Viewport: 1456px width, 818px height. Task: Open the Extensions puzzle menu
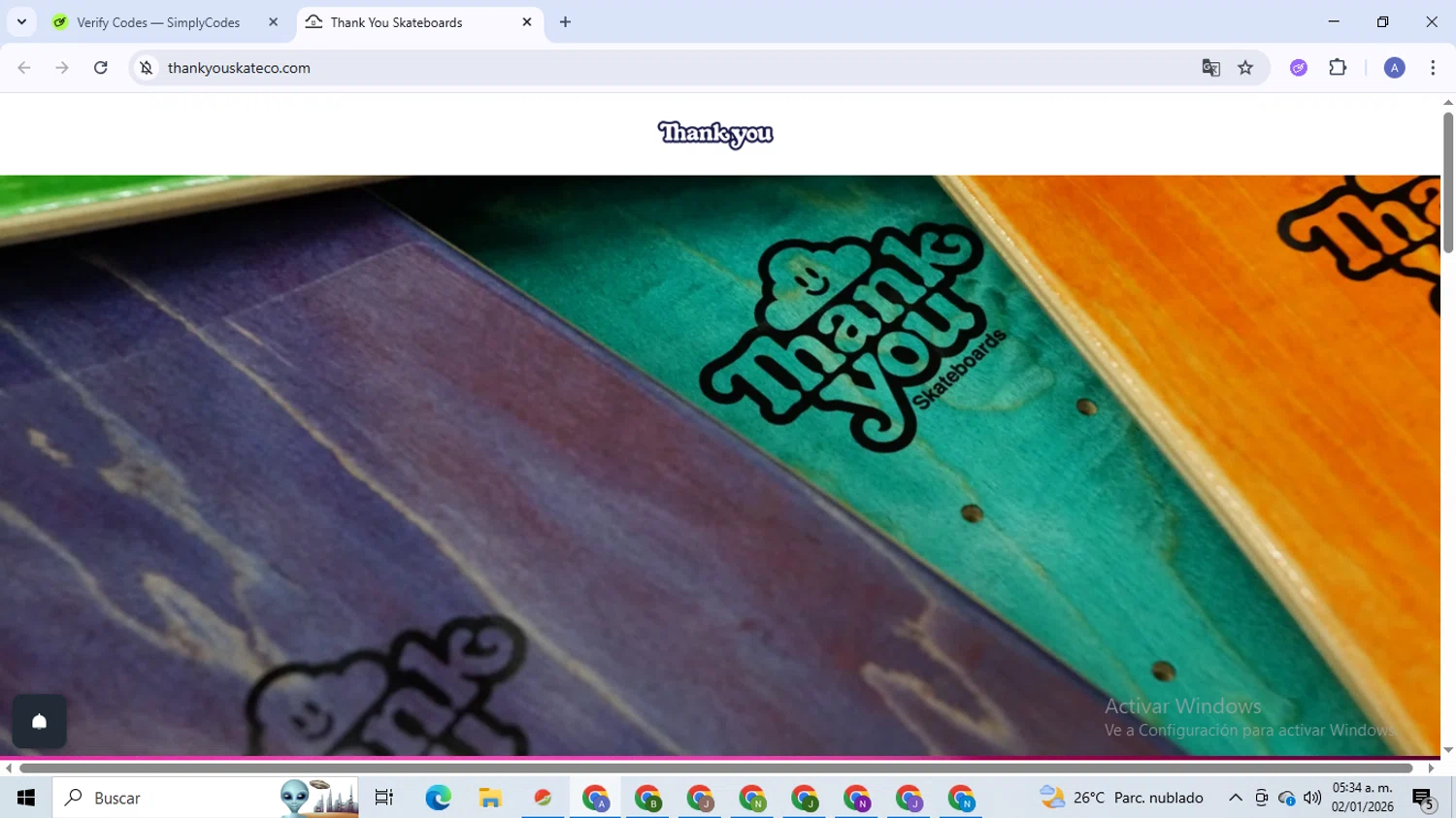pos(1338,68)
